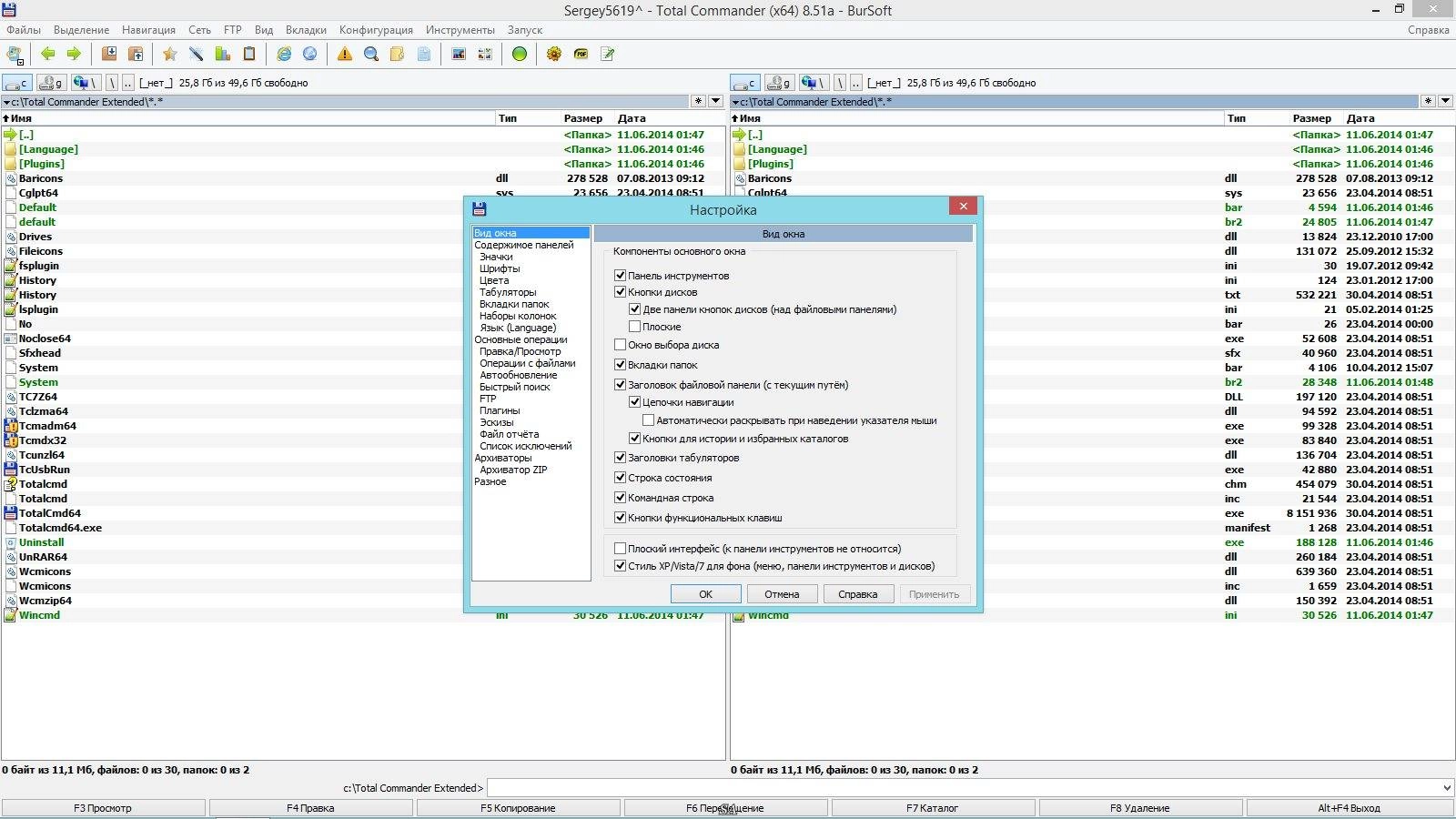
Task: Select drive c in left panel
Action: [x=17, y=83]
